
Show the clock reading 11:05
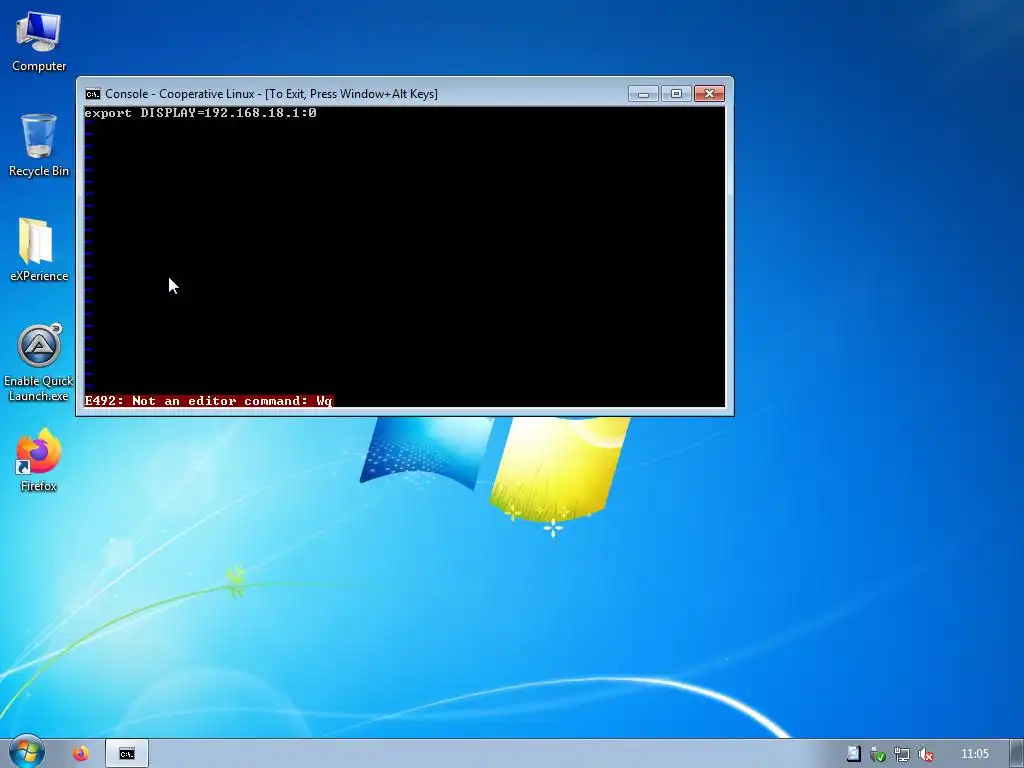[974, 754]
